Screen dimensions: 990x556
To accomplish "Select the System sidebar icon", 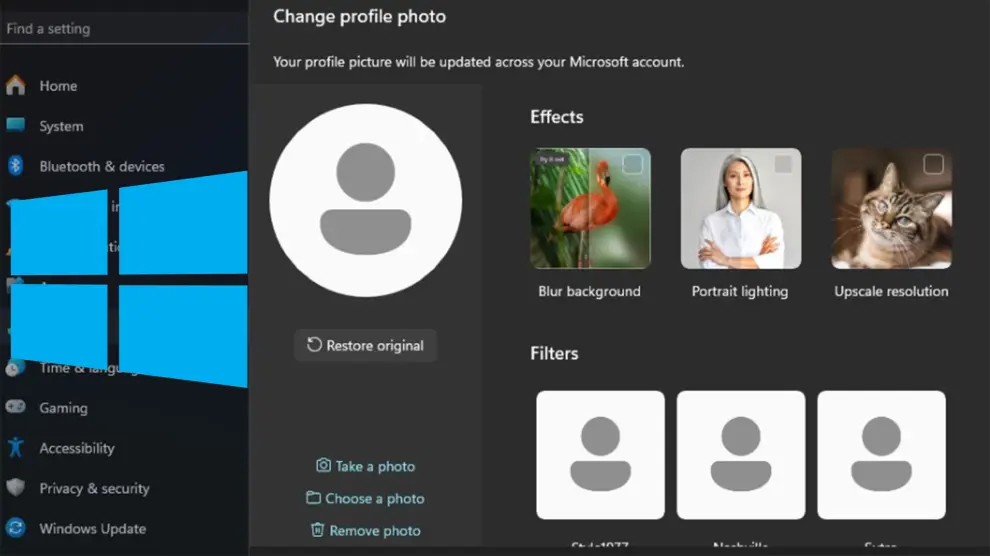I will (15, 126).
